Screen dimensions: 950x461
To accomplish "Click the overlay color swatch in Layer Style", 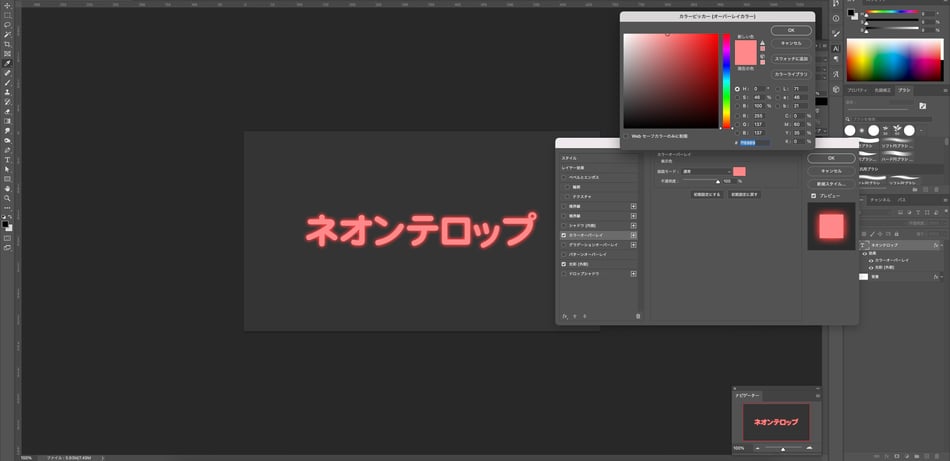I will pyautogui.click(x=739, y=172).
